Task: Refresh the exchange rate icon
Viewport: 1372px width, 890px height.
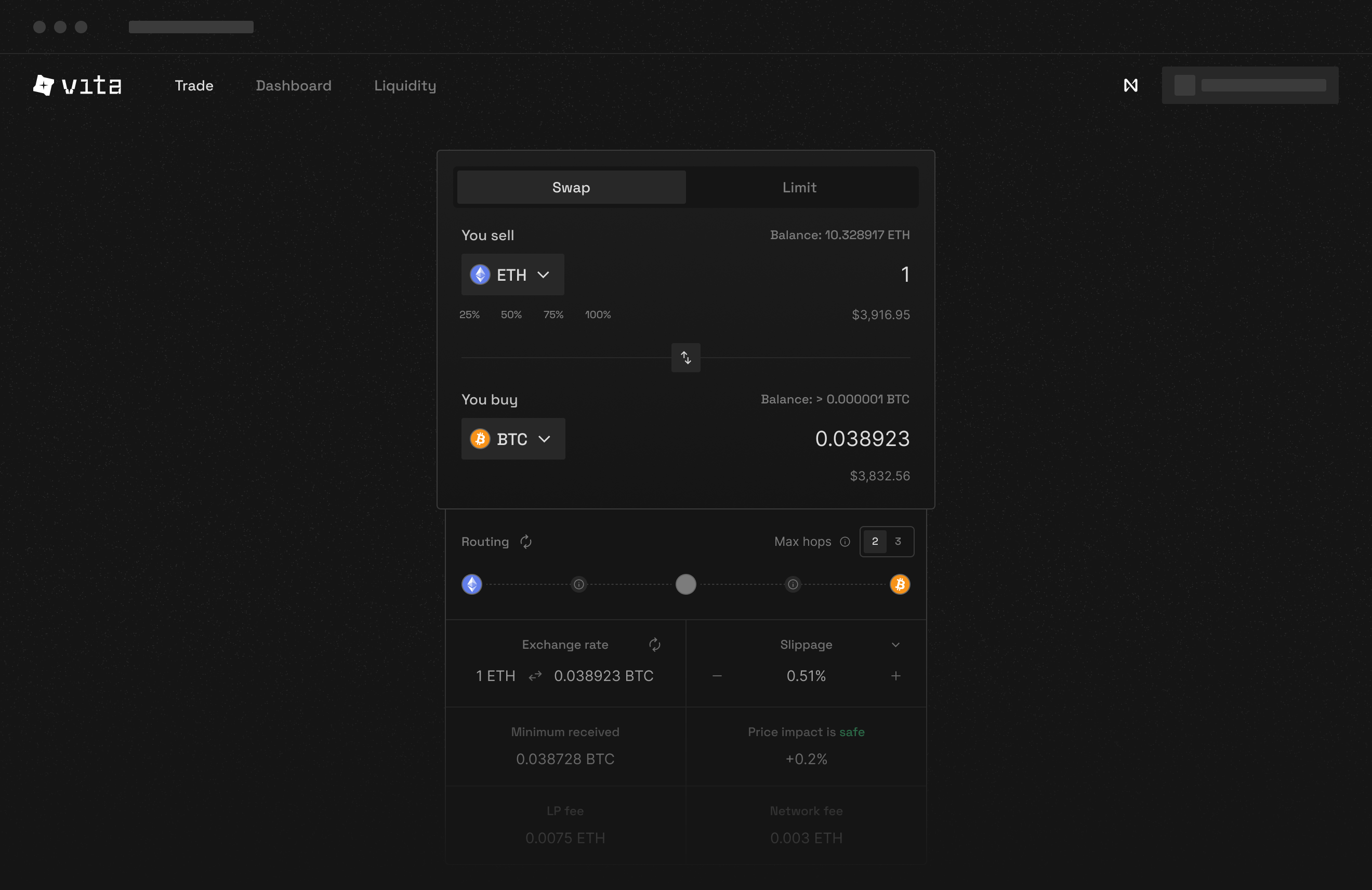Action: 654,644
